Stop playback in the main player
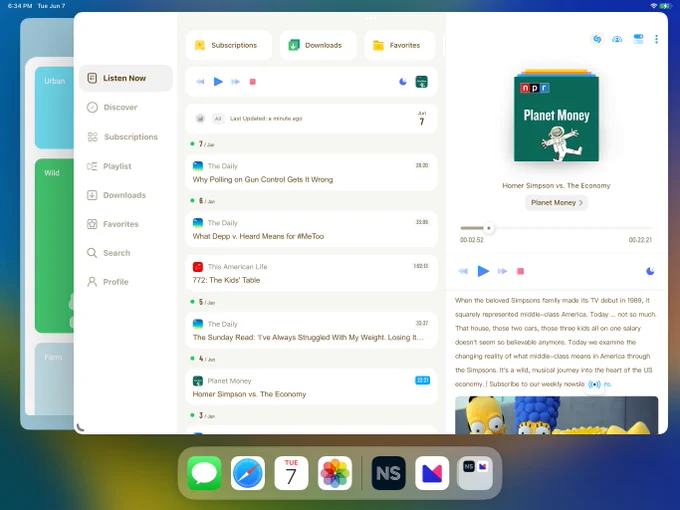The height and width of the screenshot is (510, 680). point(520,271)
